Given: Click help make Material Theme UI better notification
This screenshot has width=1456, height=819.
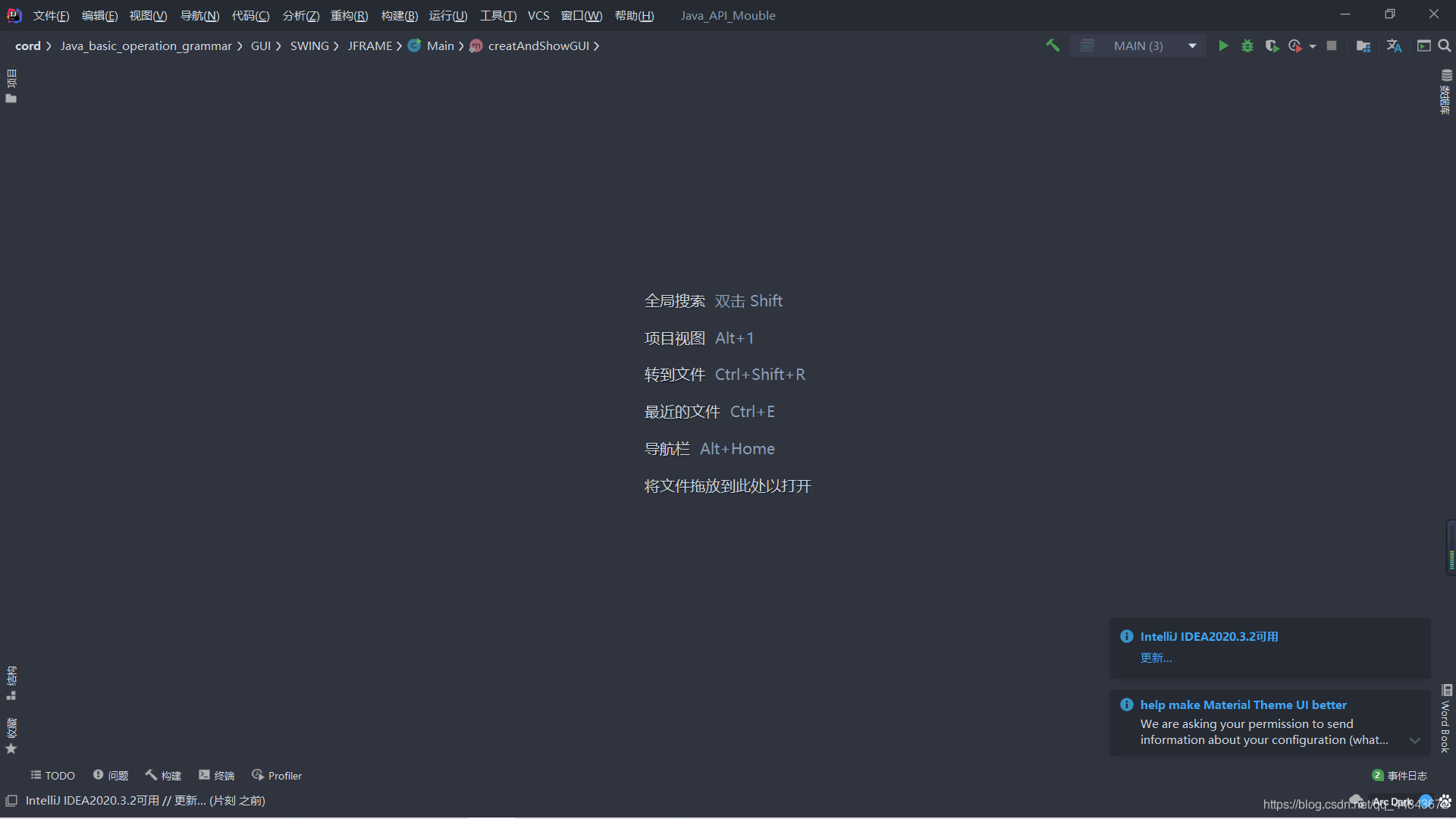Looking at the screenshot, I should point(1244,704).
